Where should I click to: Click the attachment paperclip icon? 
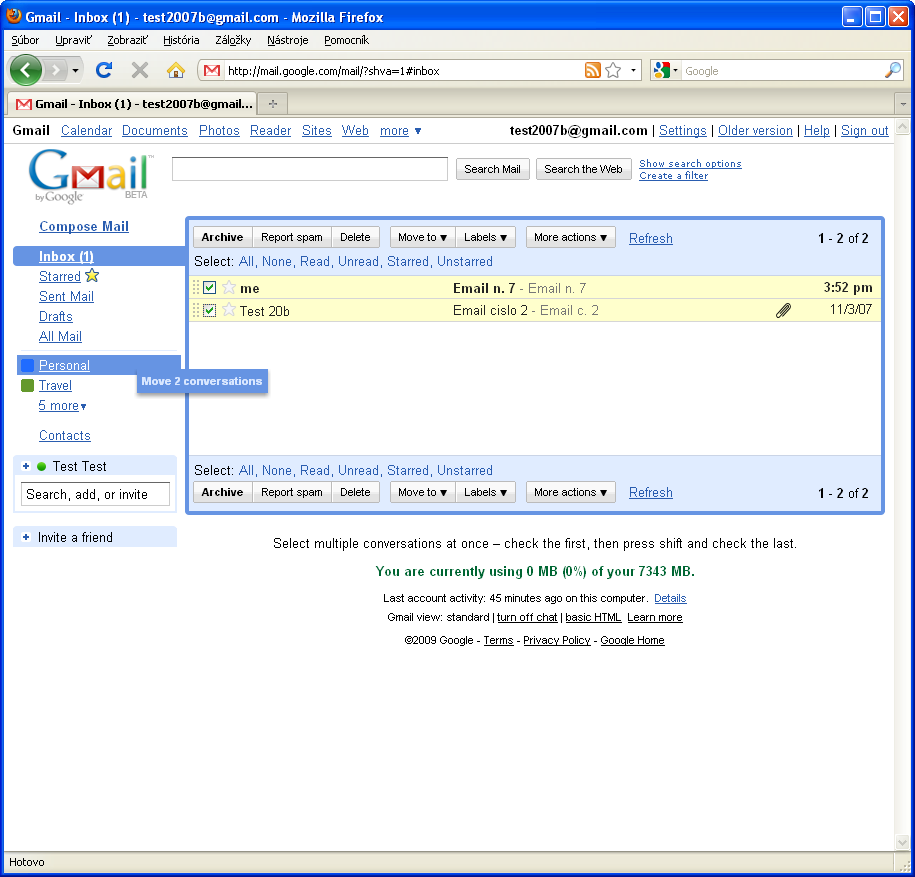(783, 310)
